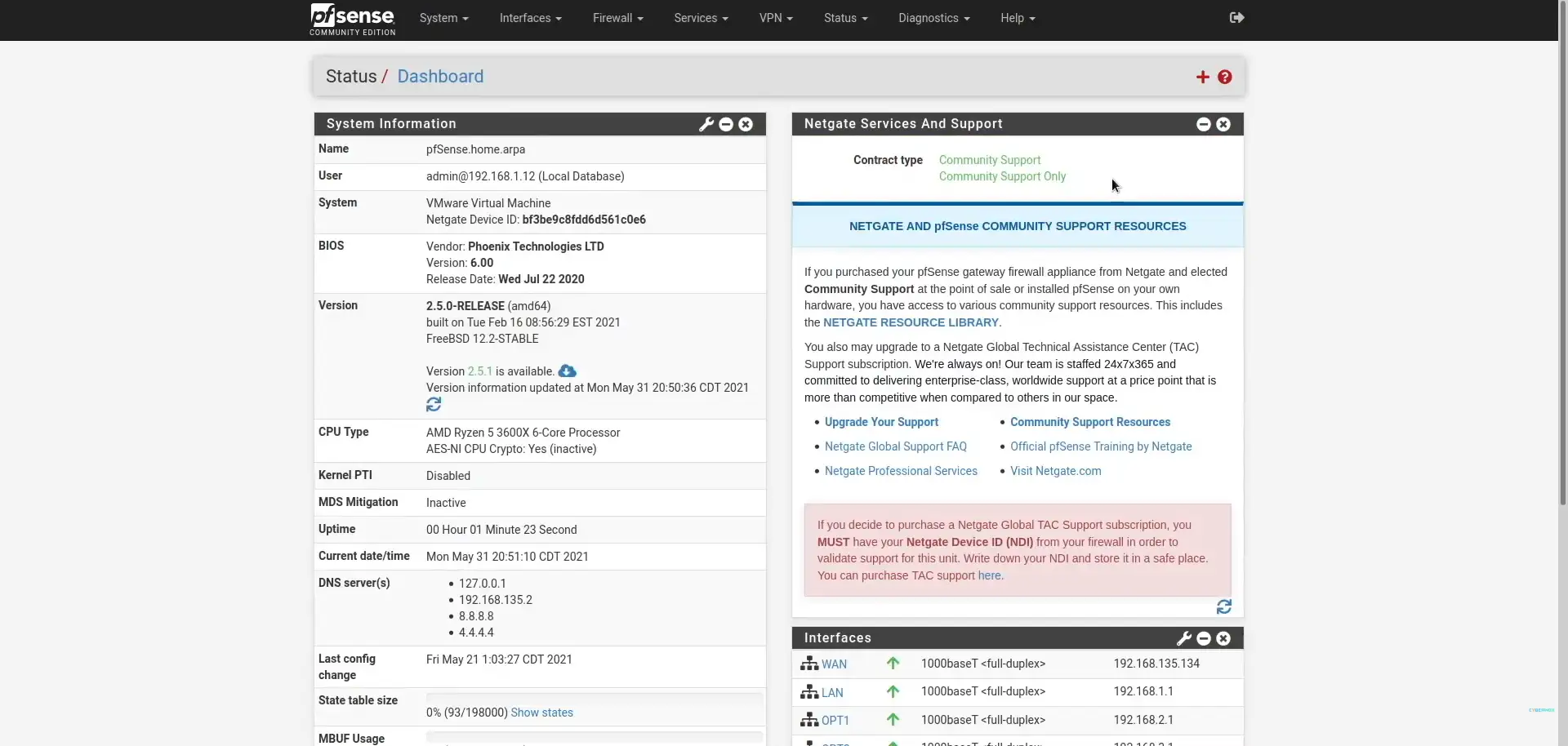This screenshot has height=746, width=1568.
Task: Minimize the System Information widget
Action: click(x=726, y=124)
